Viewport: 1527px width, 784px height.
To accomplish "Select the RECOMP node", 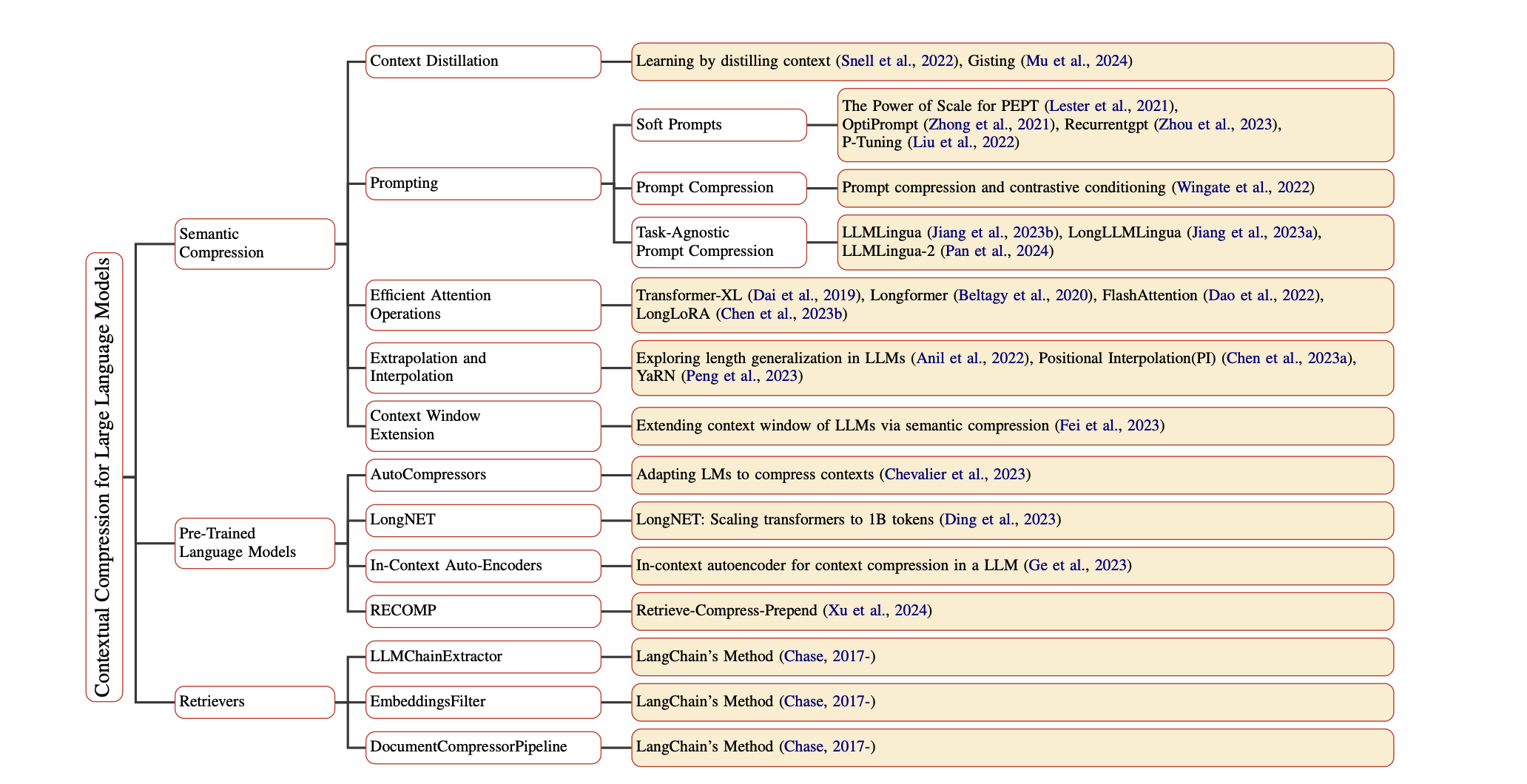I will [x=483, y=611].
